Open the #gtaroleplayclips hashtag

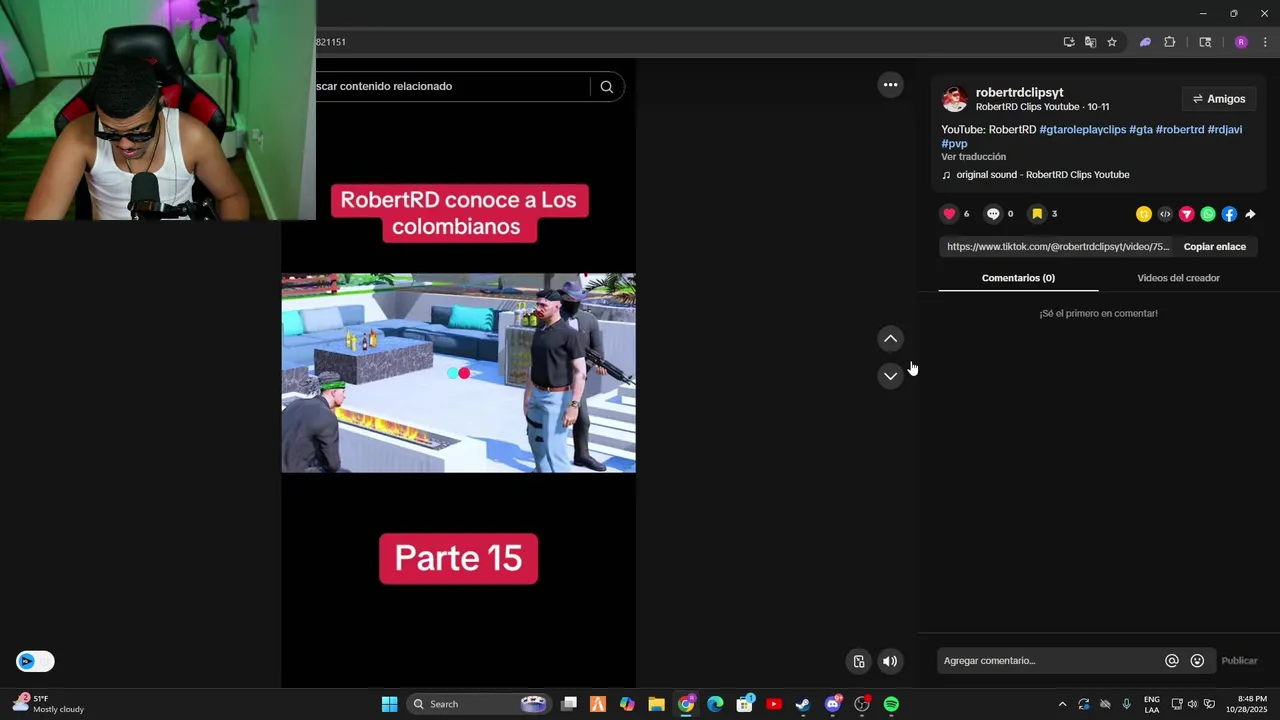click(1082, 130)
